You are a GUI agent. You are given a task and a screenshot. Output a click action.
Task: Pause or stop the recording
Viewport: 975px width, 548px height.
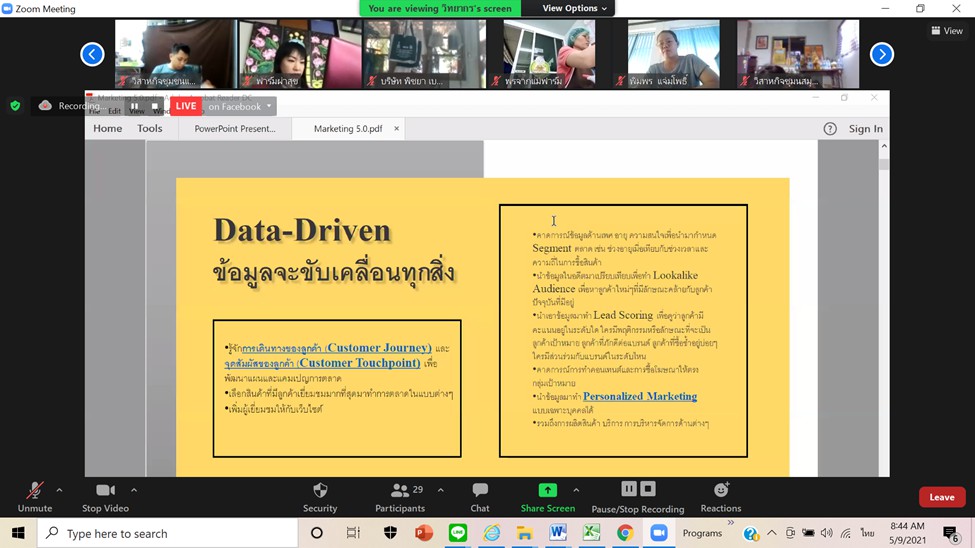(x=637, y=490)
